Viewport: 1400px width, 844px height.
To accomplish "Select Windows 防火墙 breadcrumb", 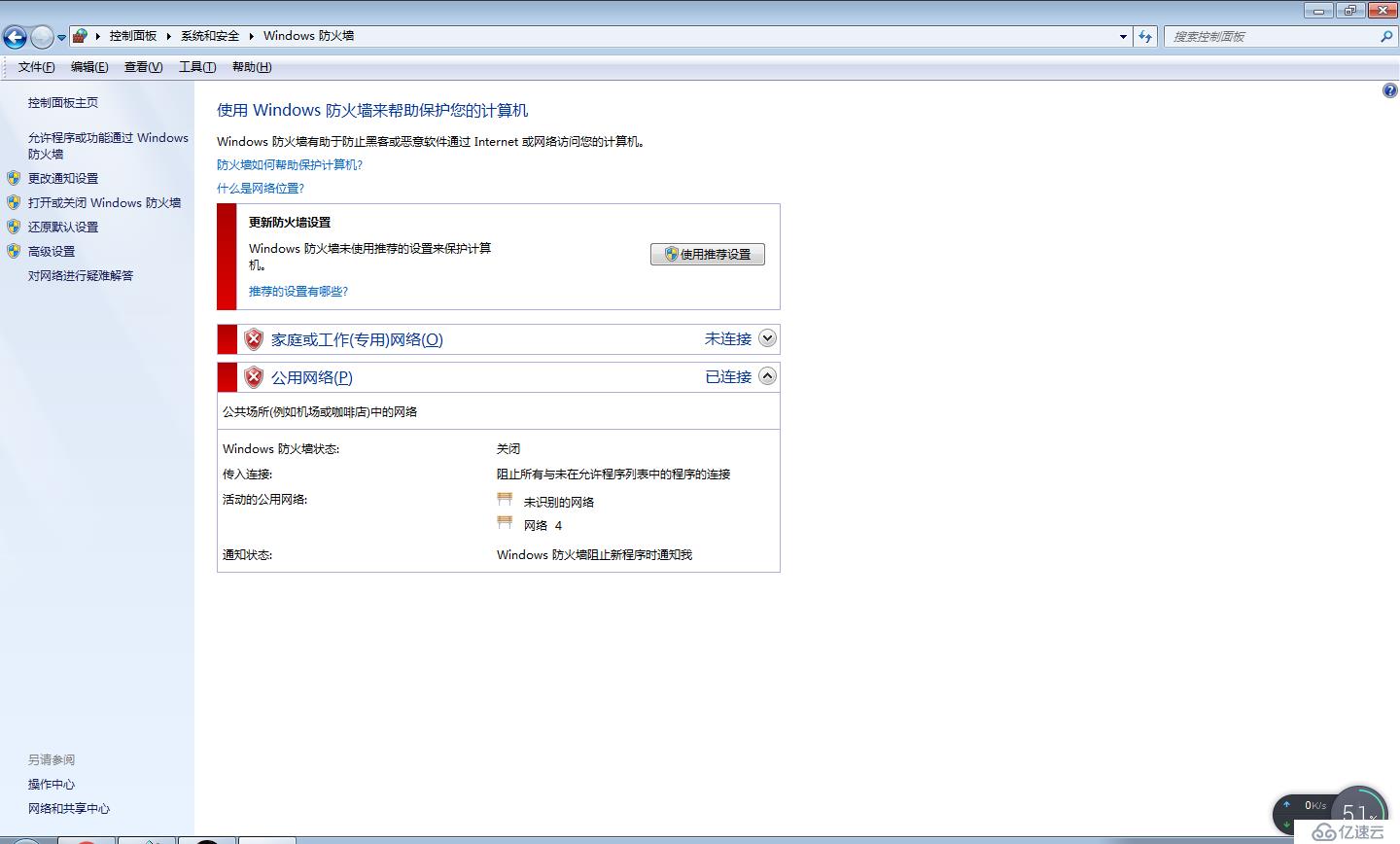I will click(309, 36).
